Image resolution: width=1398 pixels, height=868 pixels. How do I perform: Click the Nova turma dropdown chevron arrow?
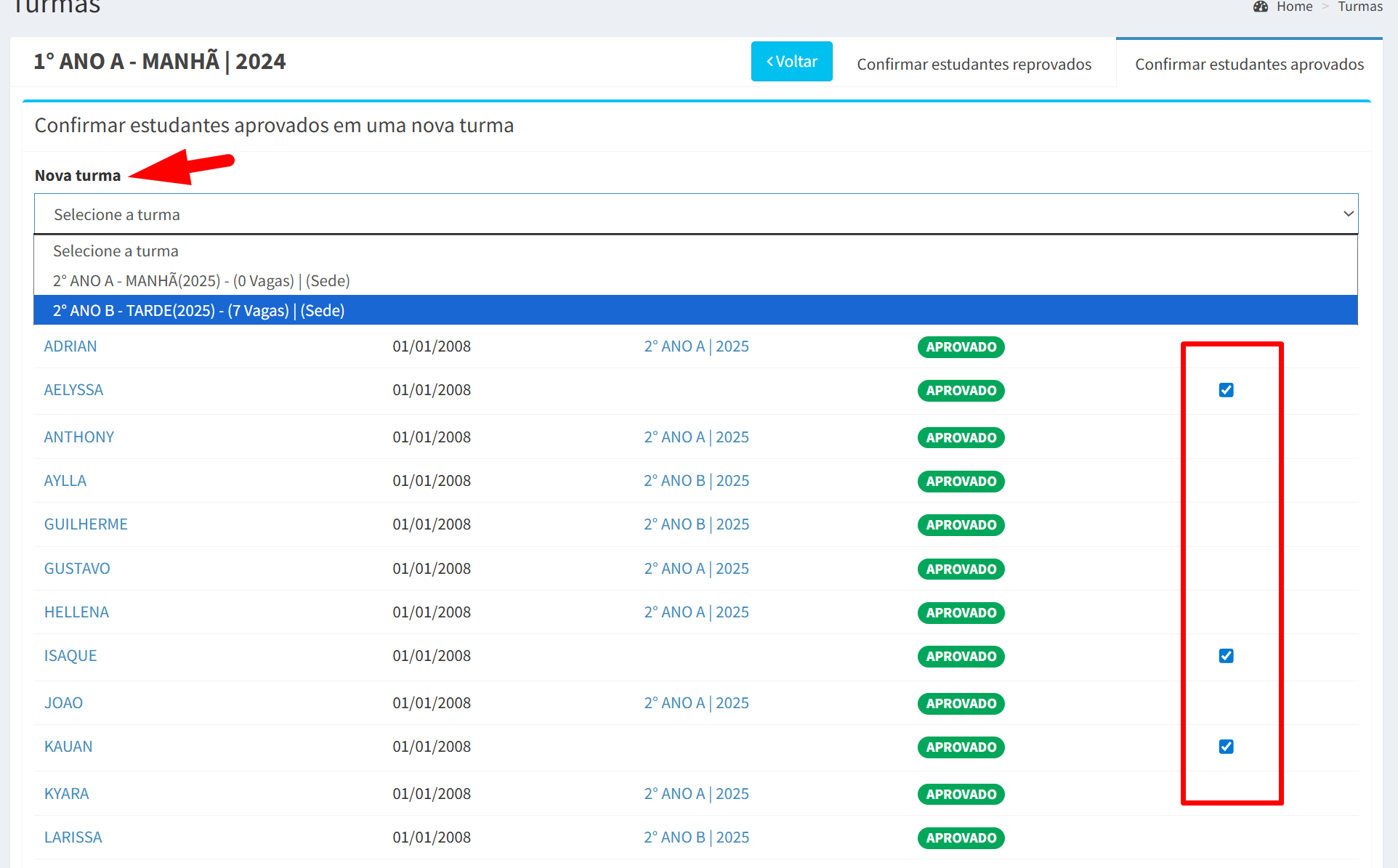(x=1348, y=214)
